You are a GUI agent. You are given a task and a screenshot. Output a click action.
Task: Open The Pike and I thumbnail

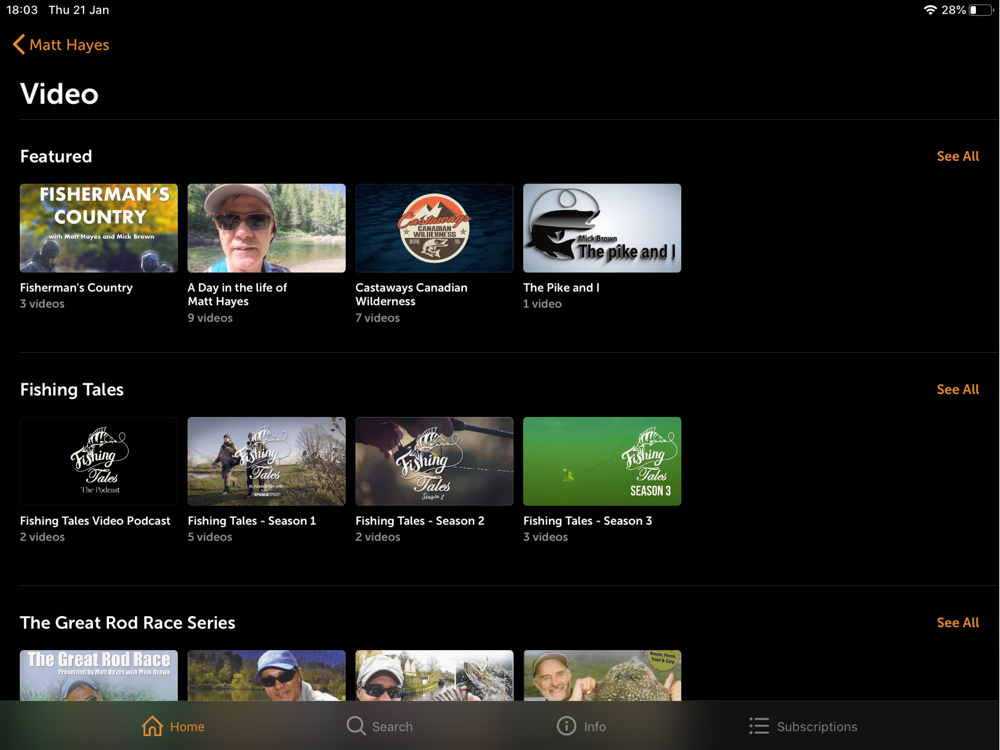tap(602, 228)
